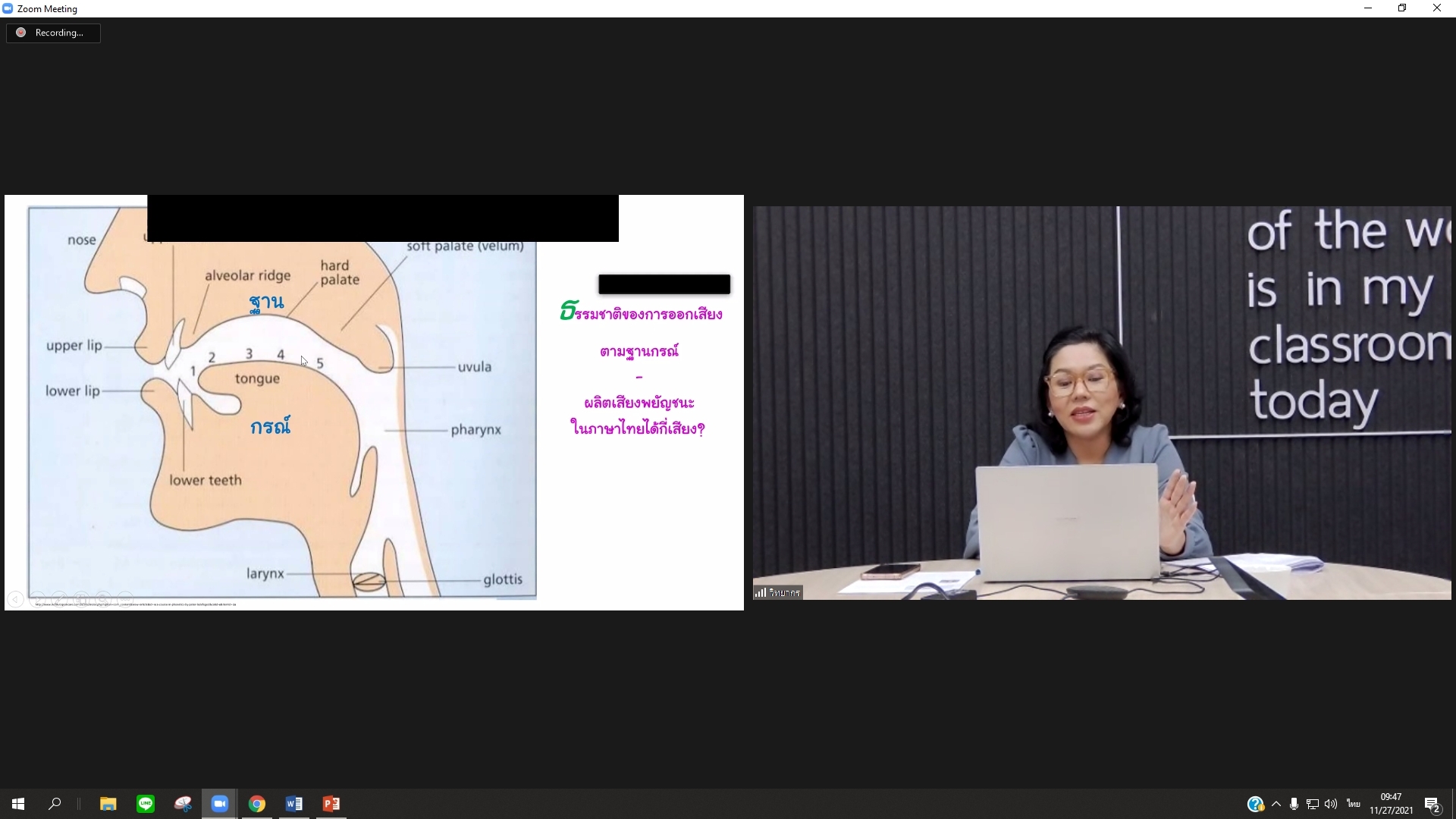Image resolution: width=1456 pixels, height=819 pixels.
Task: Click the Recording indicator badge
Action: pos(53,33)
